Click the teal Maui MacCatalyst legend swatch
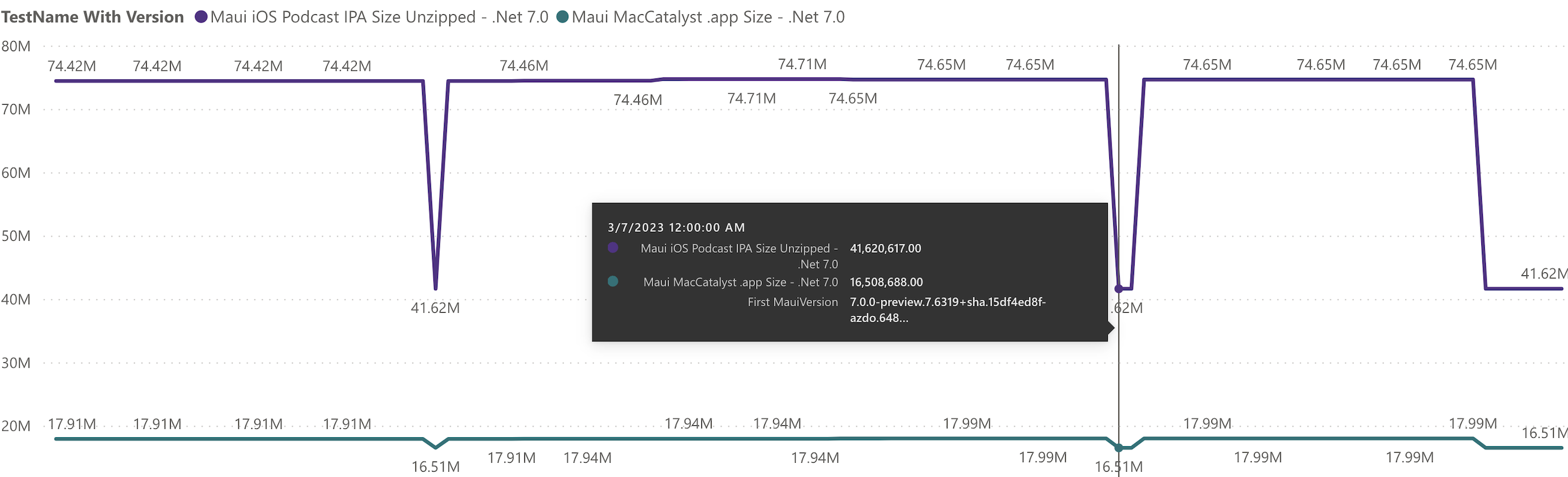Image resolution: width=1568 pixels, height=477 pixels. (562, 17)
